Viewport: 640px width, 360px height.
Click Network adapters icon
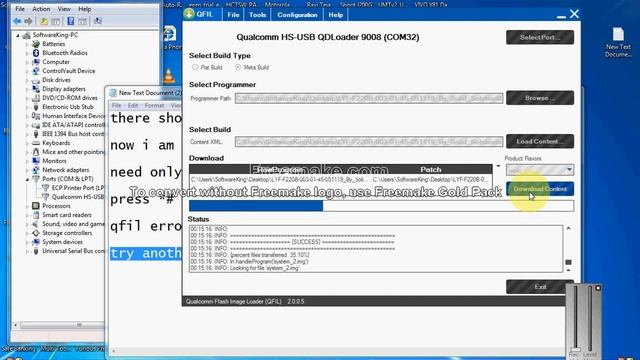click(36, 170)
